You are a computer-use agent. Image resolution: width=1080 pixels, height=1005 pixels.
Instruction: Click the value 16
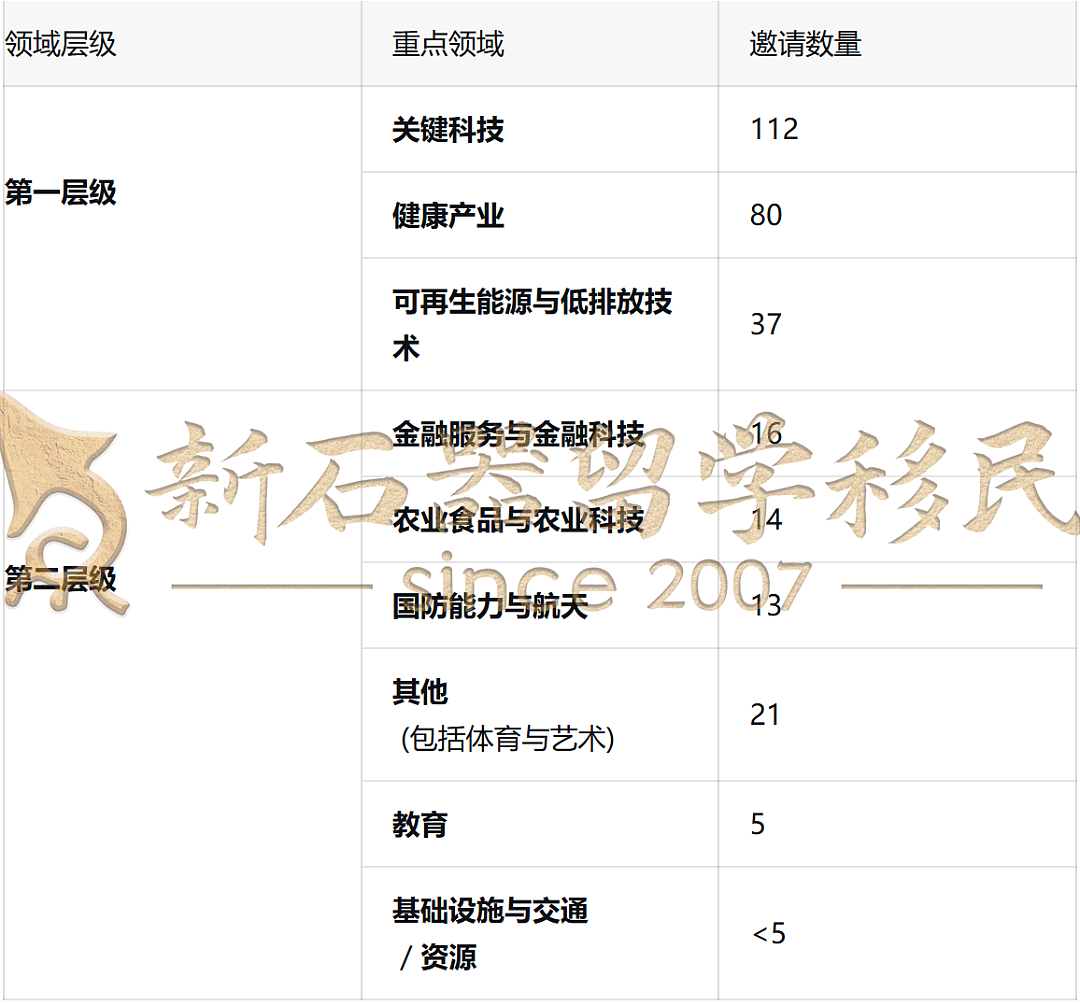pos(766,434)
